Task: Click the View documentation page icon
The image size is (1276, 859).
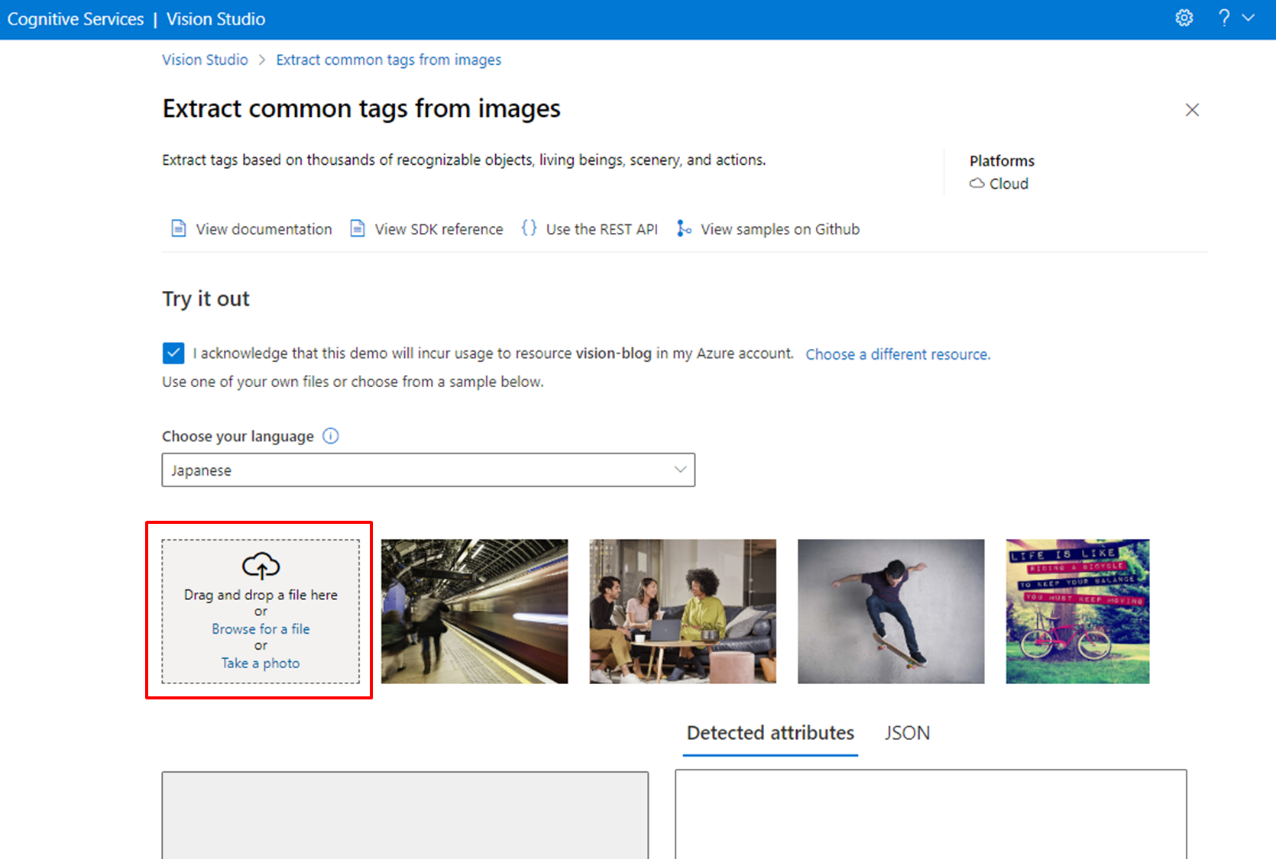Action: tap(178, 229)
